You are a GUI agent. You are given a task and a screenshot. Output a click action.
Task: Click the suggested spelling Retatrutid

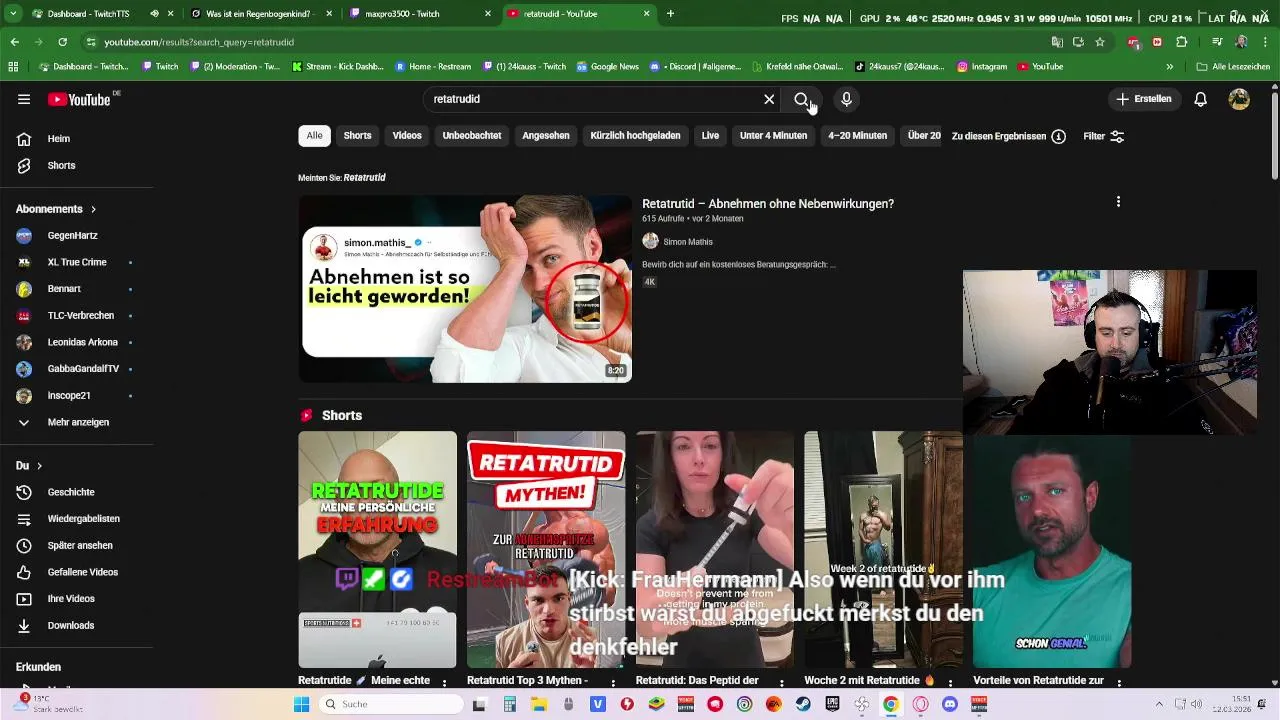click(x=364, y=178)
